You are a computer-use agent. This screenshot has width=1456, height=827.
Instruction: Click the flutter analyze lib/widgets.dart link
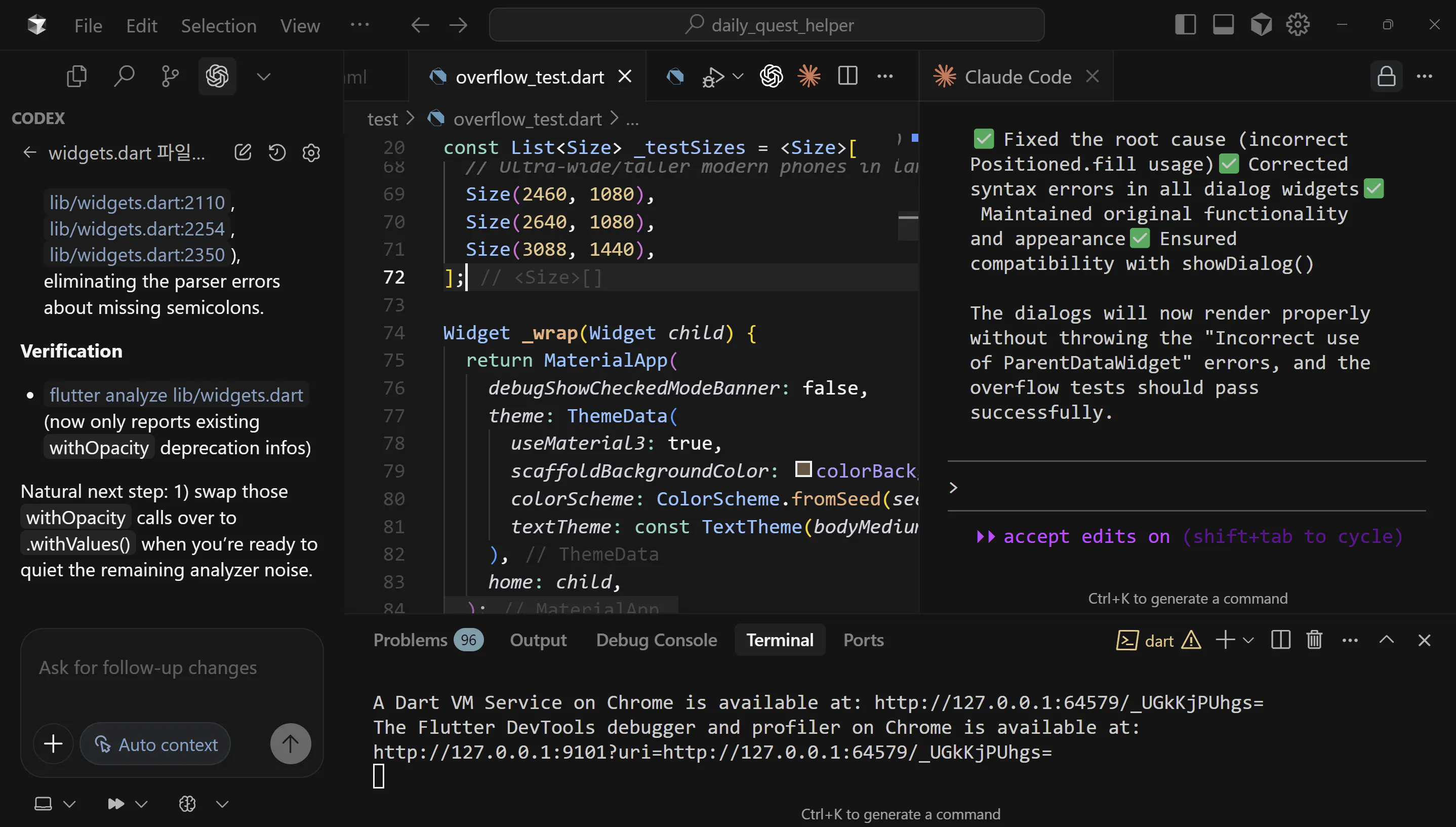click(x=176, y=395)
